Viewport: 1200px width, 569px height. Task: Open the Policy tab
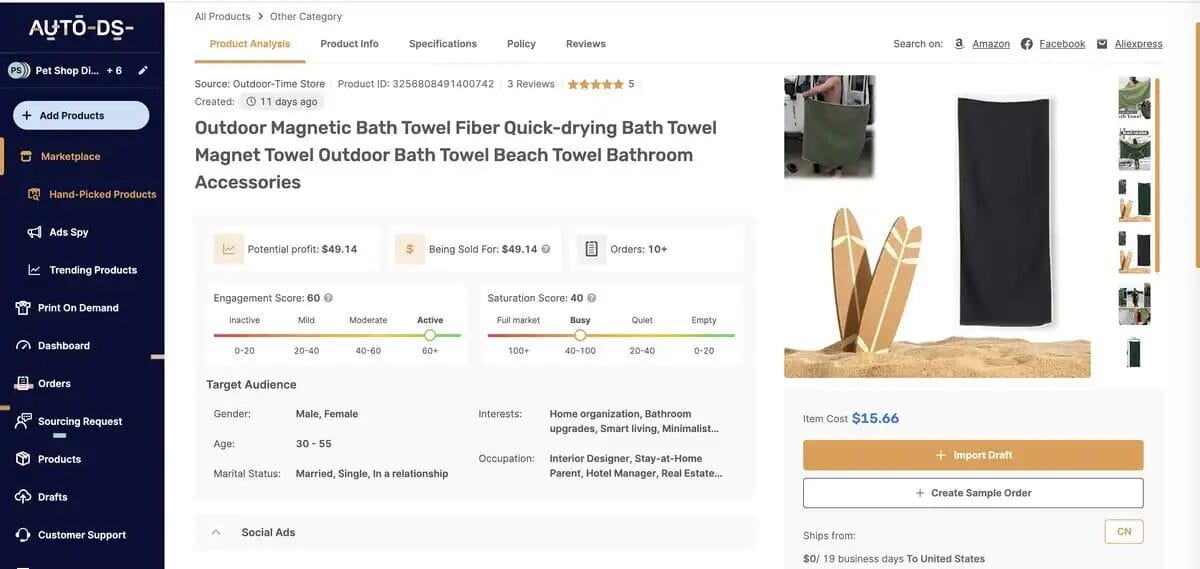(521, 44)
